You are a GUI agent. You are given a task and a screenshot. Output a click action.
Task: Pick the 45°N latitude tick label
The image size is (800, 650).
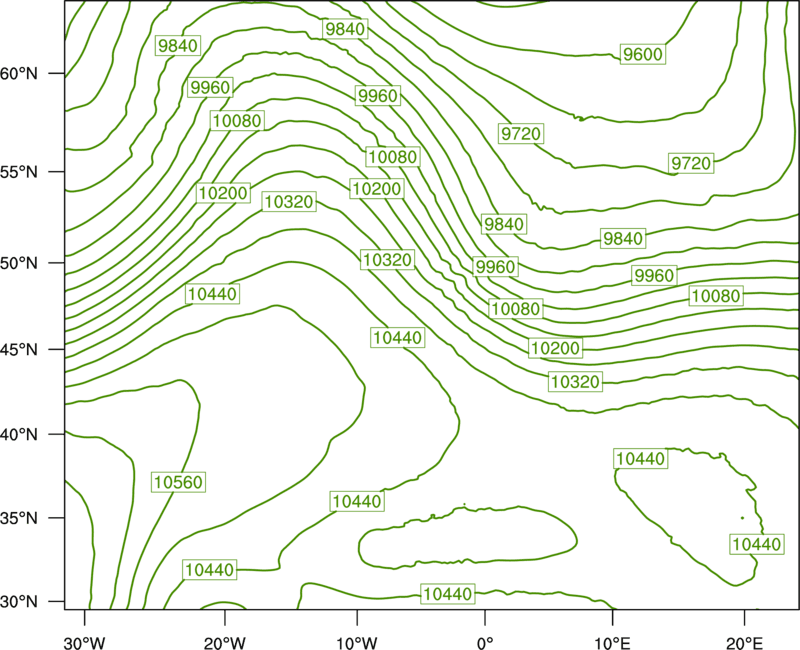[19, 349]
